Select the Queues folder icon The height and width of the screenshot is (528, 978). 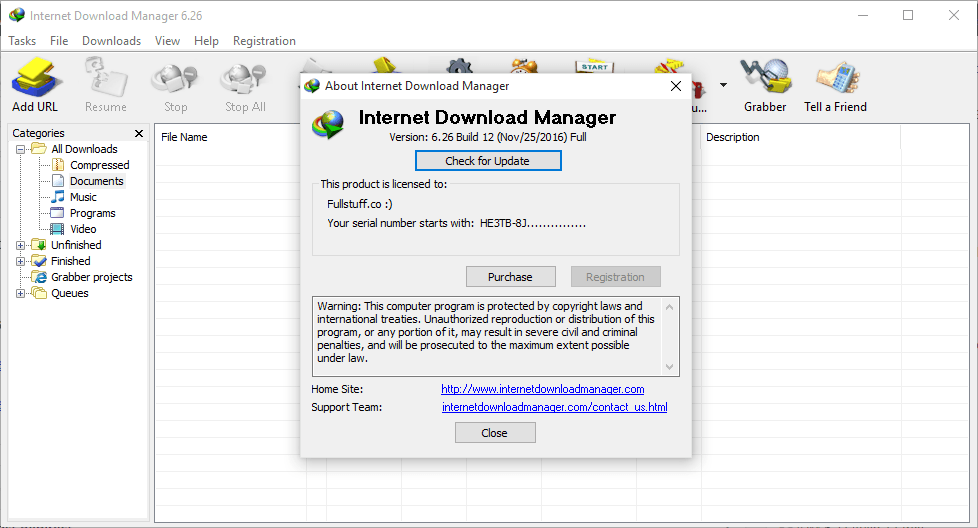click(39, 293)
